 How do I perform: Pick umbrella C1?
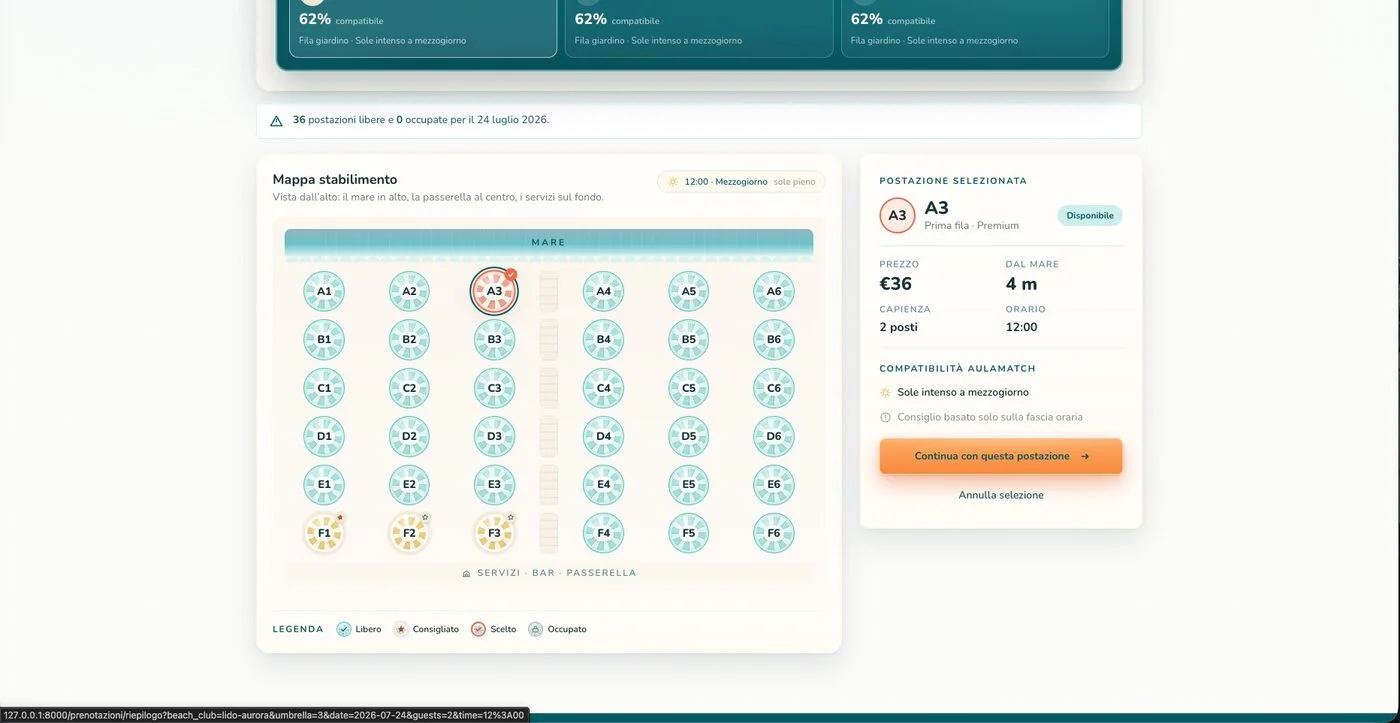tap(324, 388)
